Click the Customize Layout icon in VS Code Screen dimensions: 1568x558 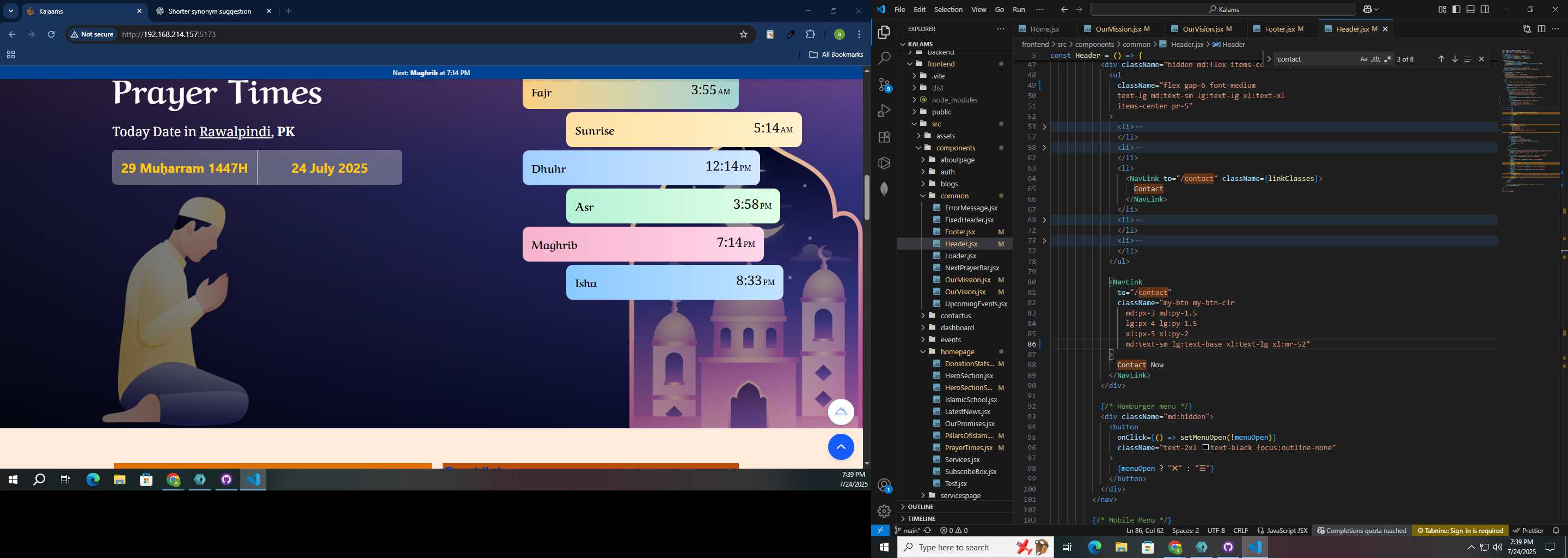1442,9
